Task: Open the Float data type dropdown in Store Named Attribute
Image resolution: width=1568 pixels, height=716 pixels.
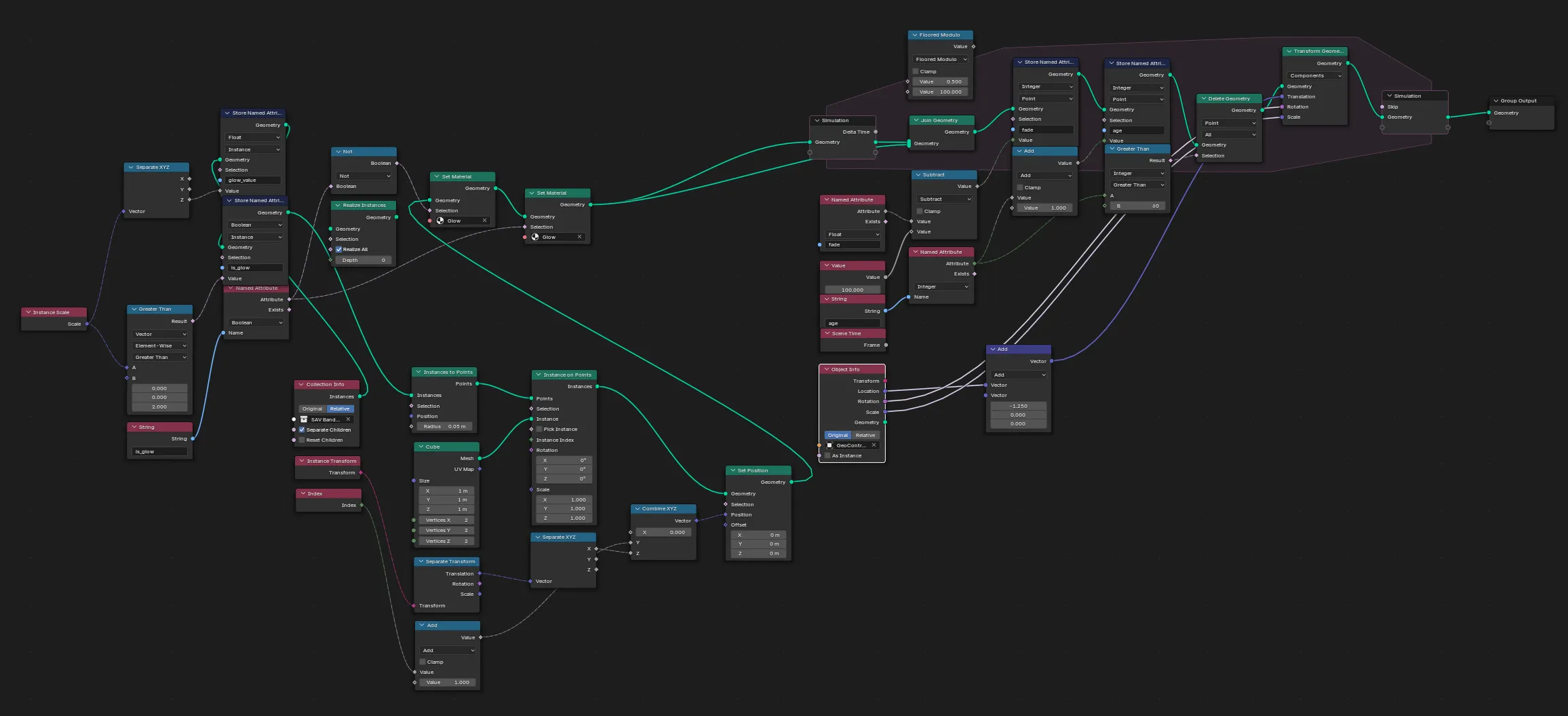Action: coord(252,137)
